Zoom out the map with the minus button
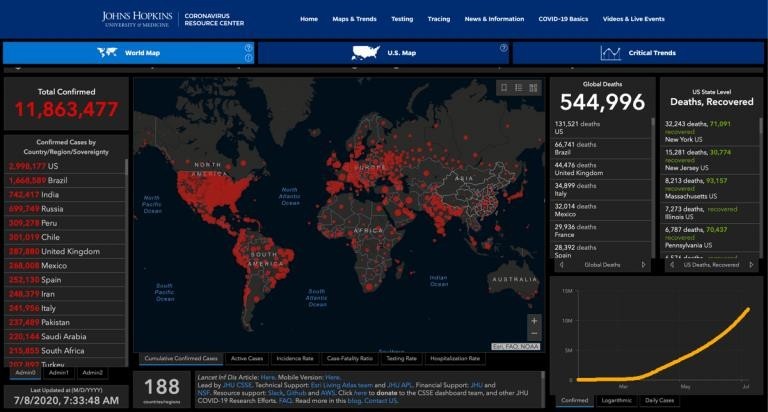Screen dimensions: 768x412 (534, 334)
